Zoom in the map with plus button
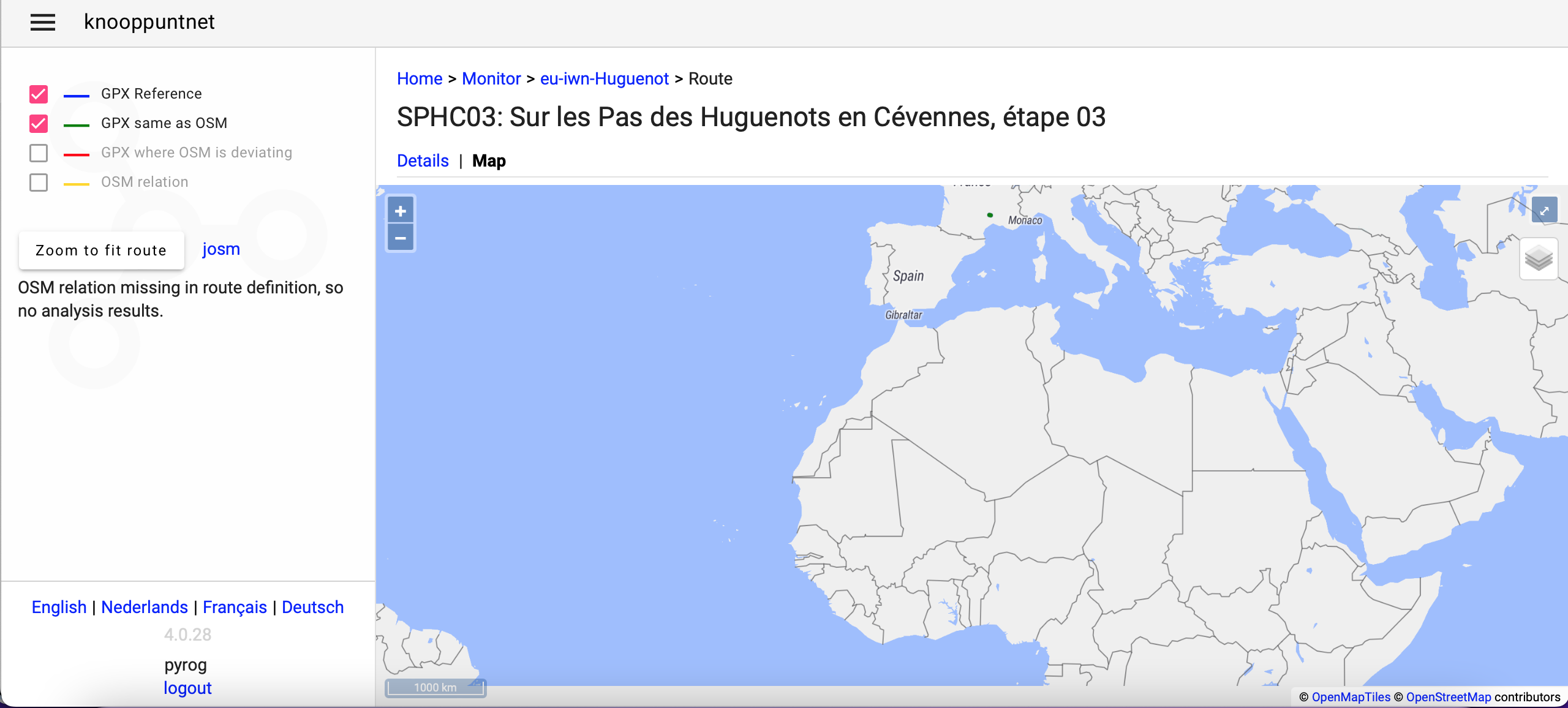The height and width of the screenshot is (708, 1568). (x=400, y=211)
